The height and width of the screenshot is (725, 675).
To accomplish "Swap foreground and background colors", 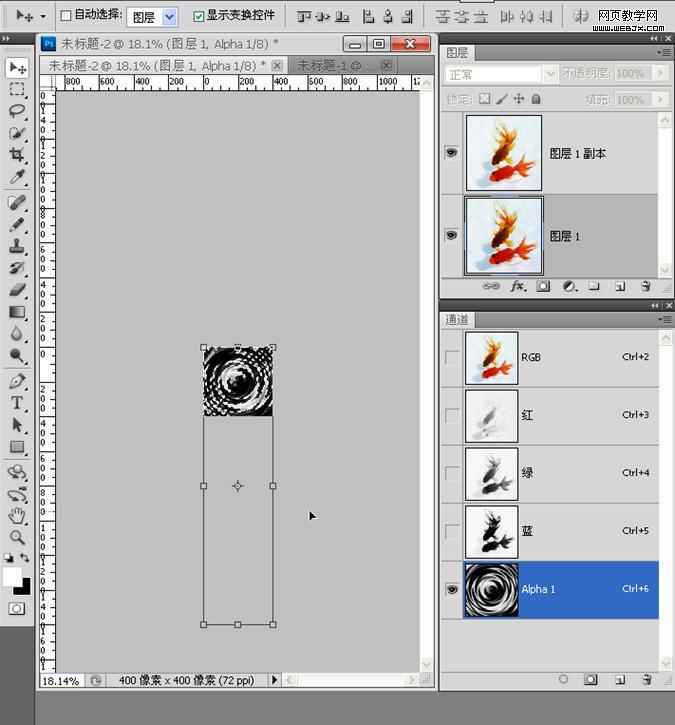I will tap(25, 558).
